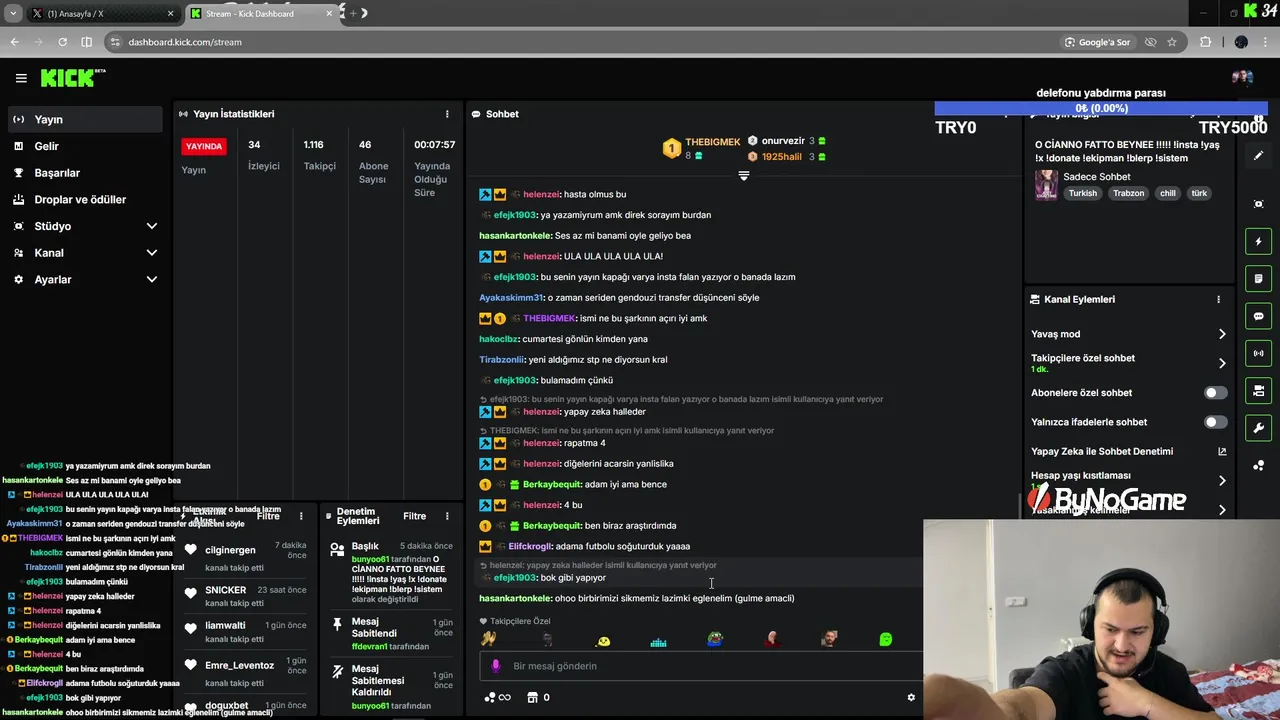Viewport: 1280px width, 720px height.
Task: Click the screen capture icon in right toolbar
Action: pos(1258,204)
